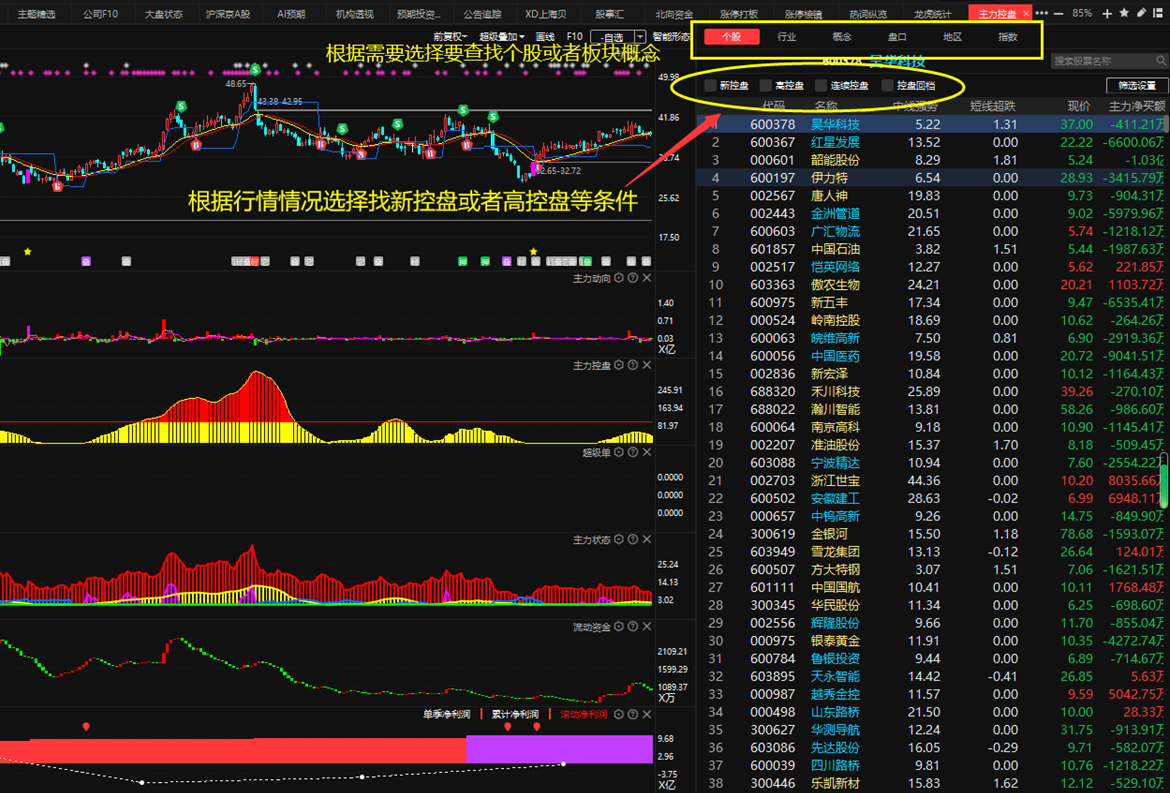
Task: Click the 85% zoom level indicator
Action: (x=1082, y=13)
